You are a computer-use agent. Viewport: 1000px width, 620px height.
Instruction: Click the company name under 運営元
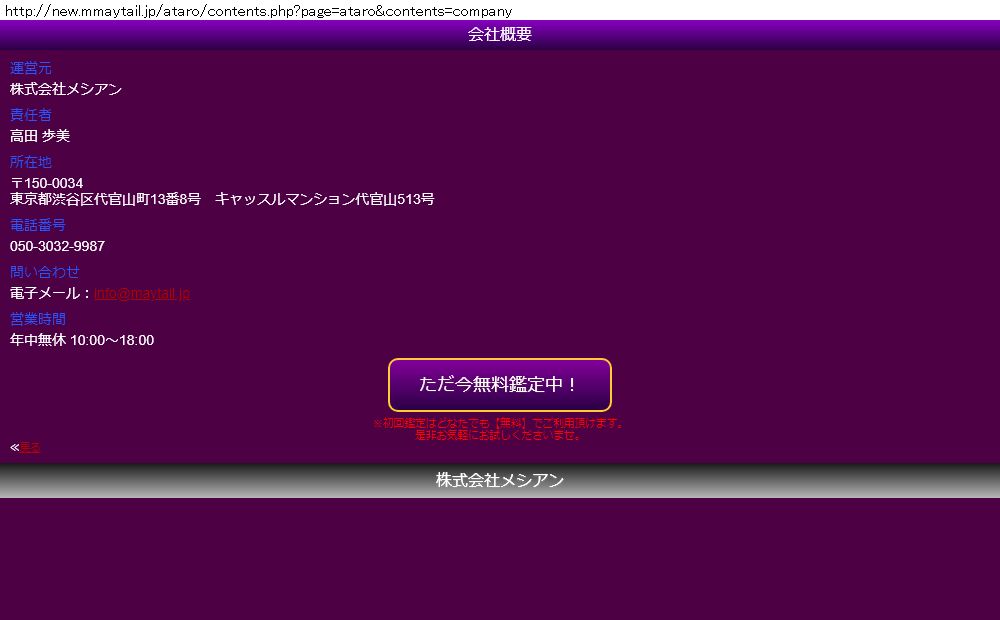pyautogui.click(x=66, y=89)
